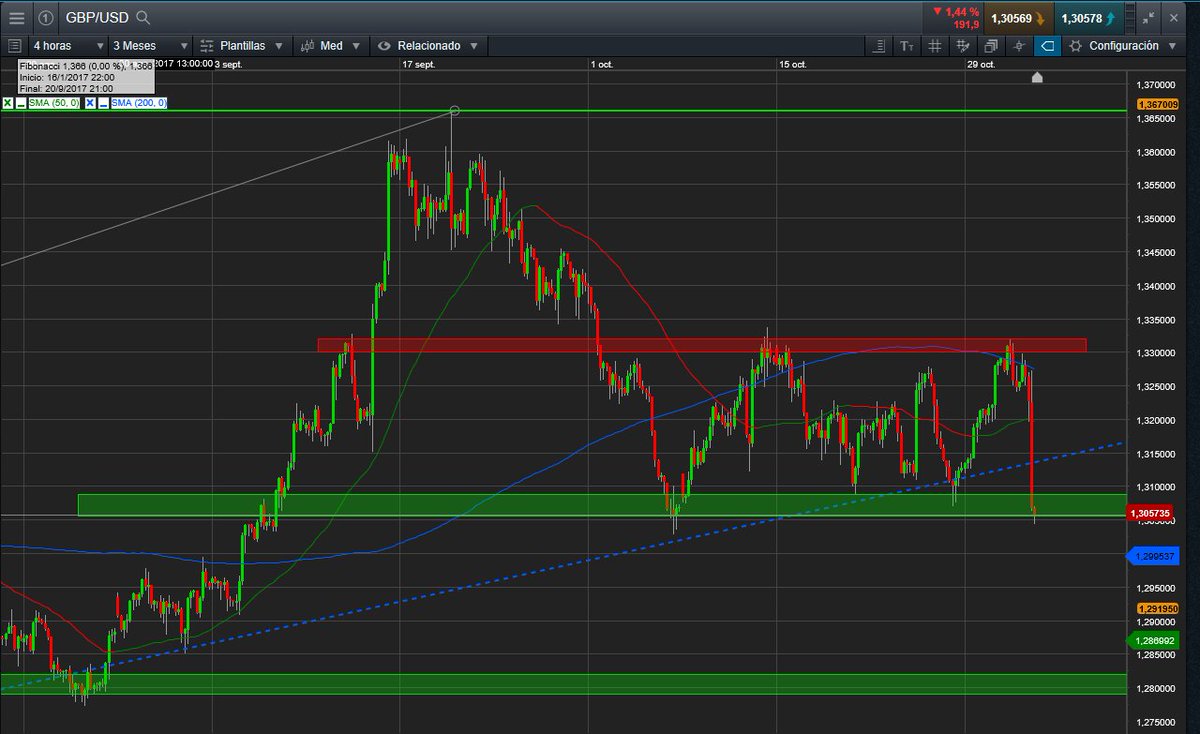Toggle the crosshair cursor tool
This screenshot has width=1200, height=734.
(1019, 46)
